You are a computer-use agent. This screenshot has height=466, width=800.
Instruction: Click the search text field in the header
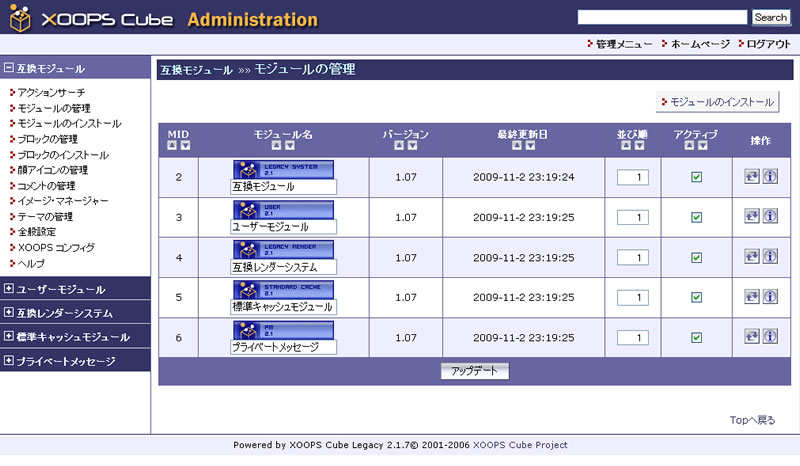pos(662,17)
